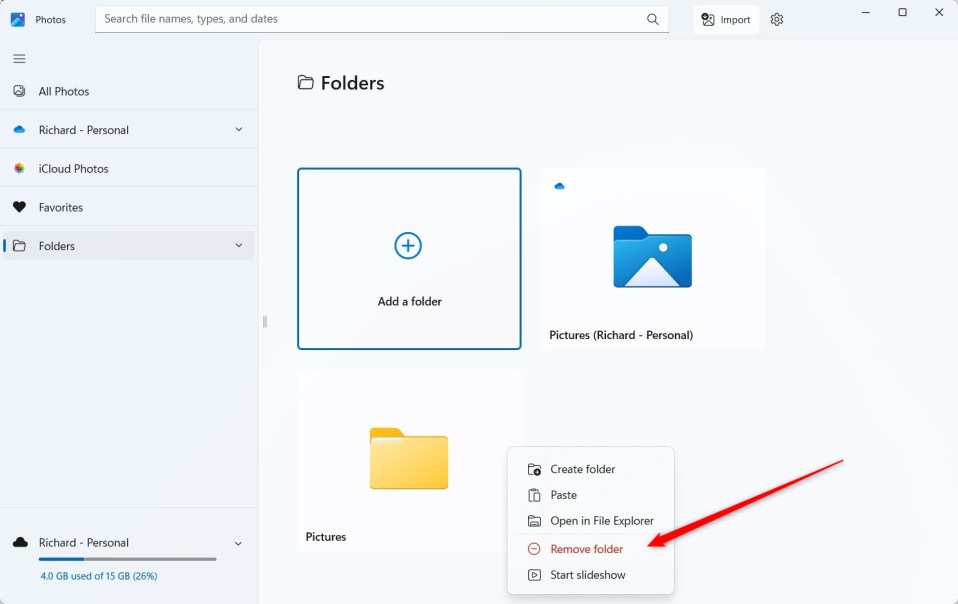
Task: Click the blue Pictures OneDrive folder icon
Action: [653, 257]
